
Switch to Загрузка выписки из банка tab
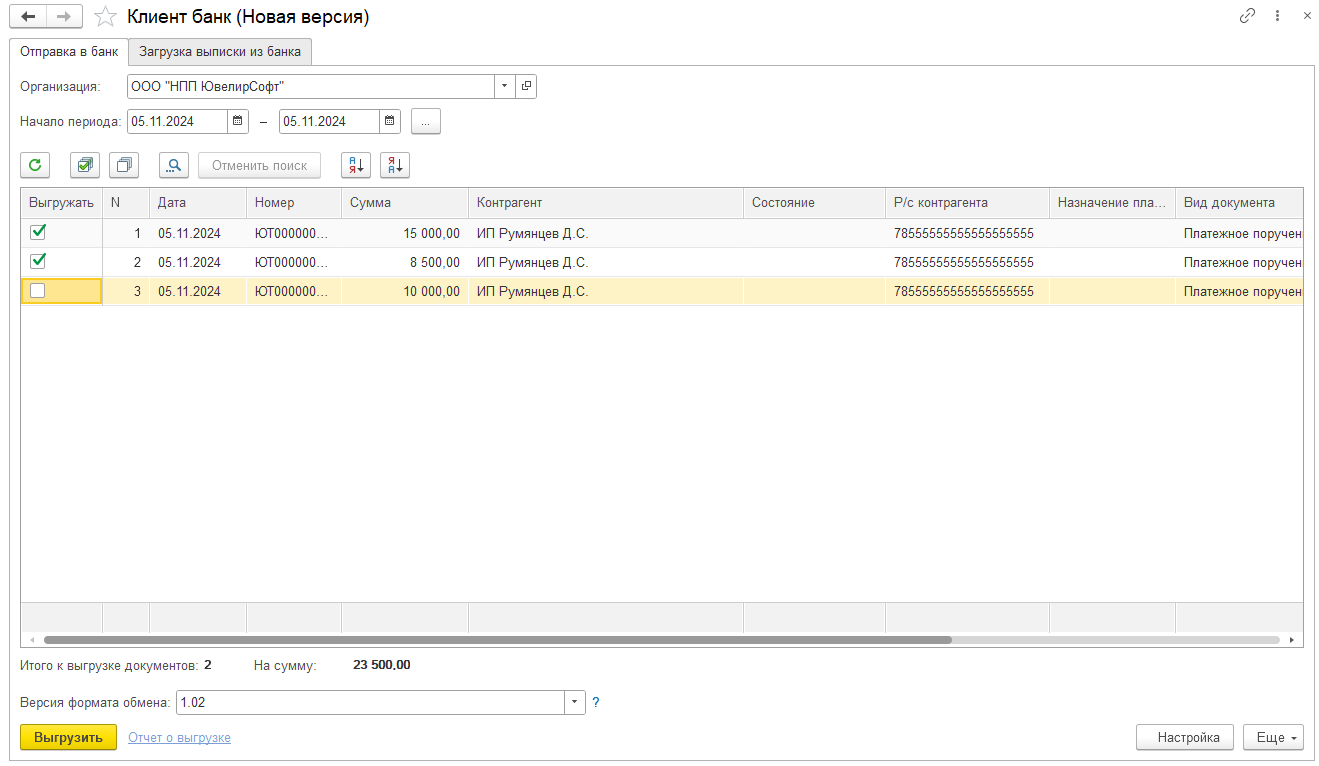pos(220,51)
